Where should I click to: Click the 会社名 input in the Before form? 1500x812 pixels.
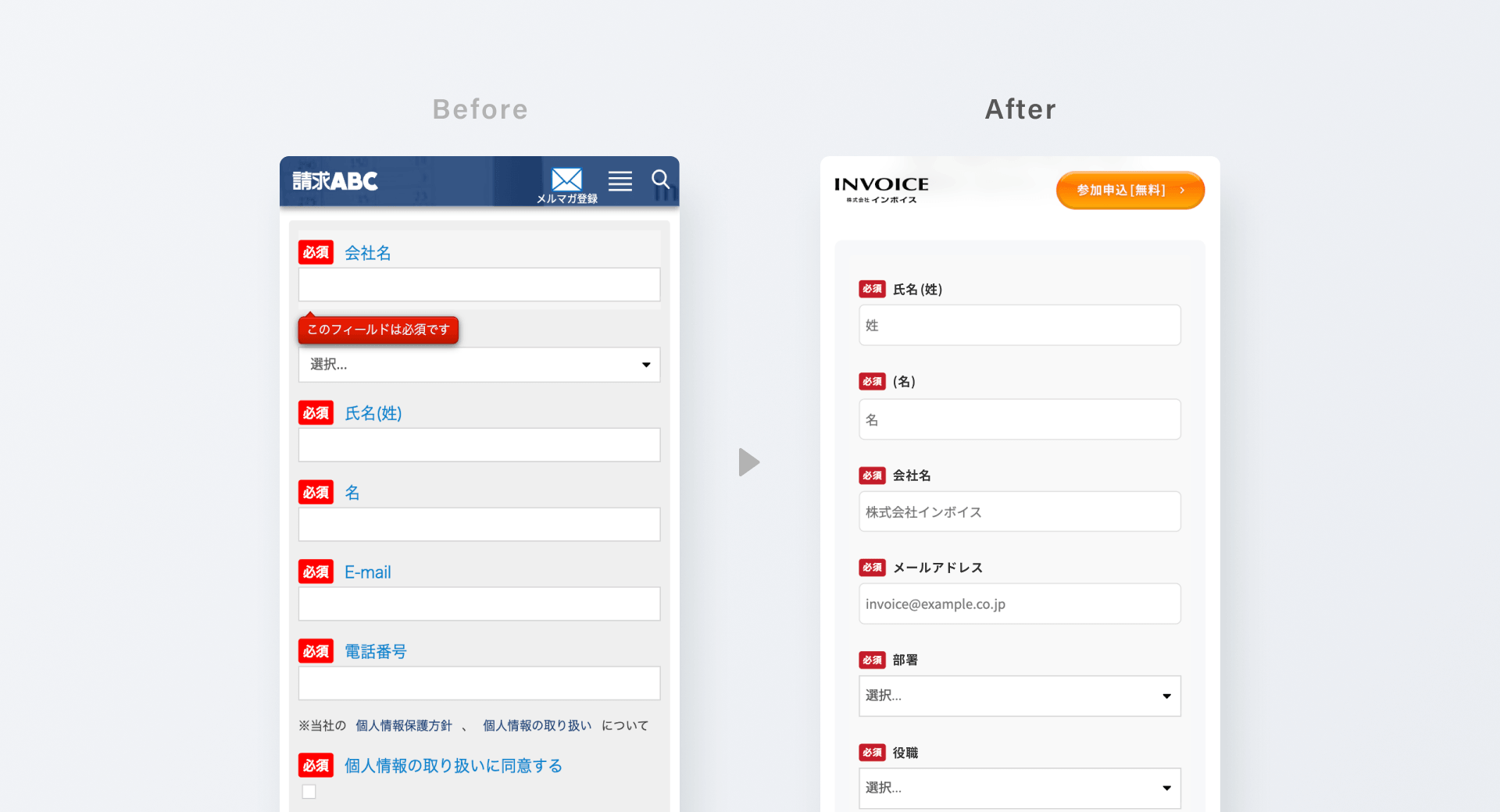coord(479,285)
